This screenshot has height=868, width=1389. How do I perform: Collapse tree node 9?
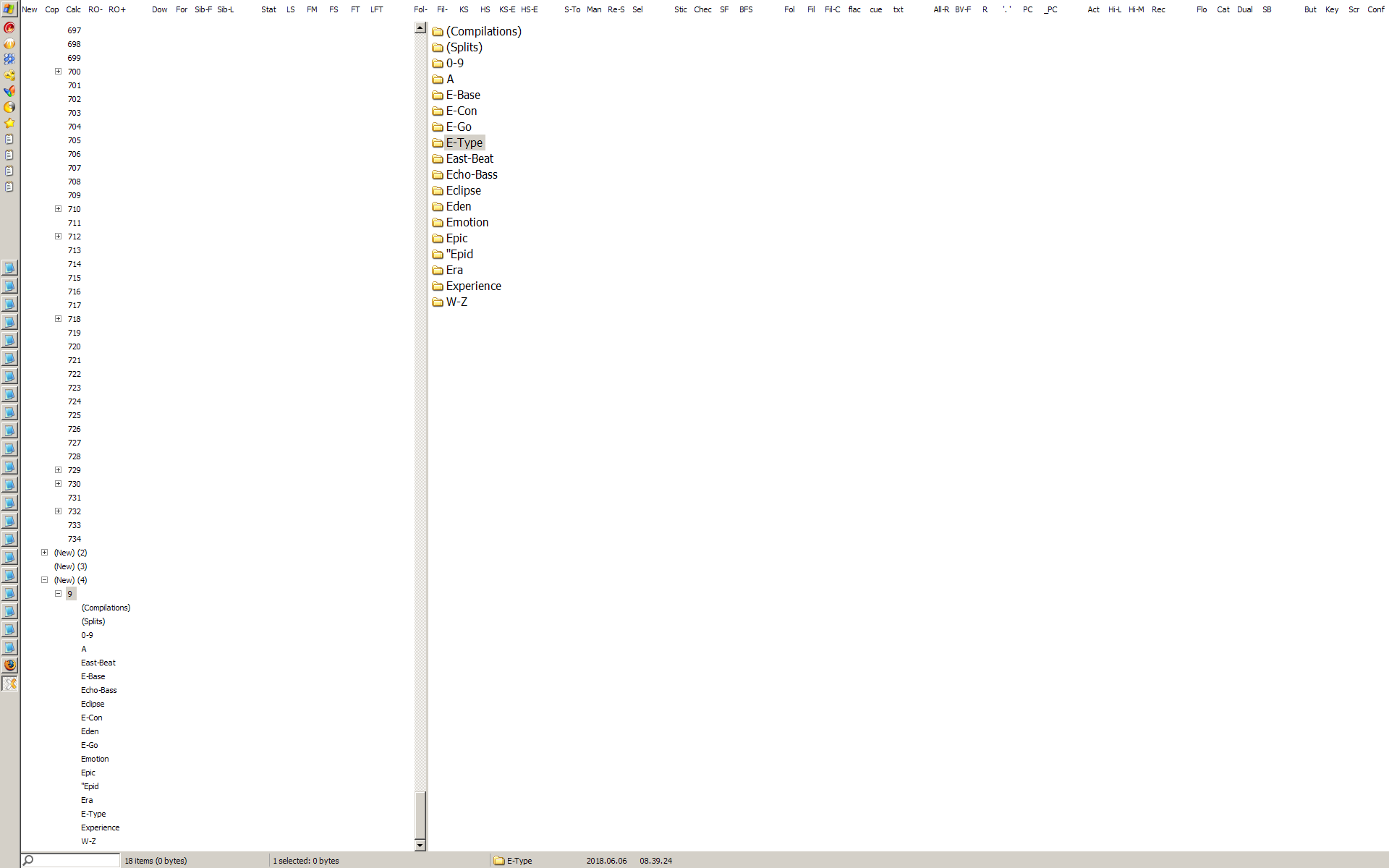point(59,594)
